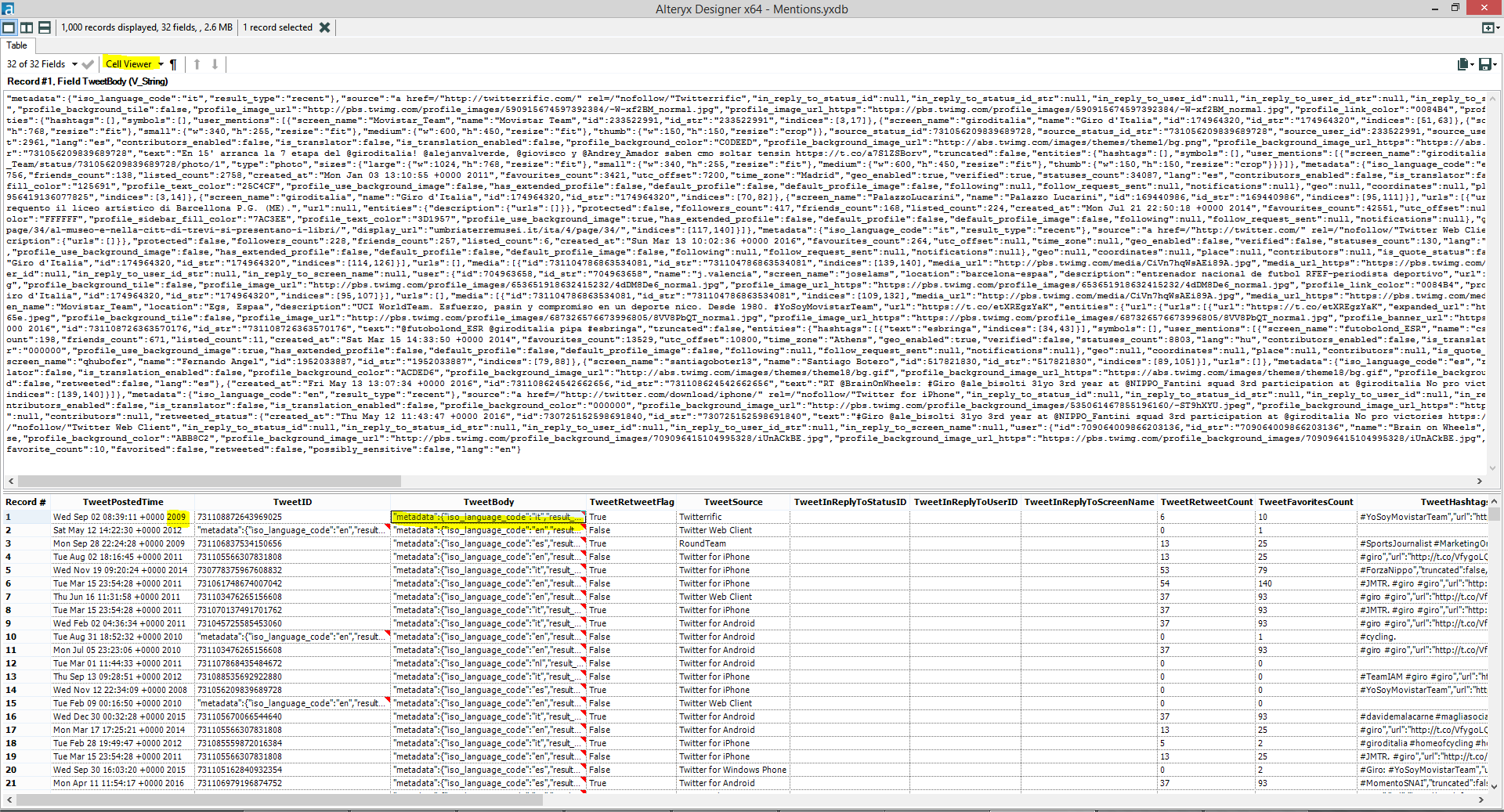1504x812 pixels.
Task: Apply field selection with the checkmark icon
Action: 88,64
